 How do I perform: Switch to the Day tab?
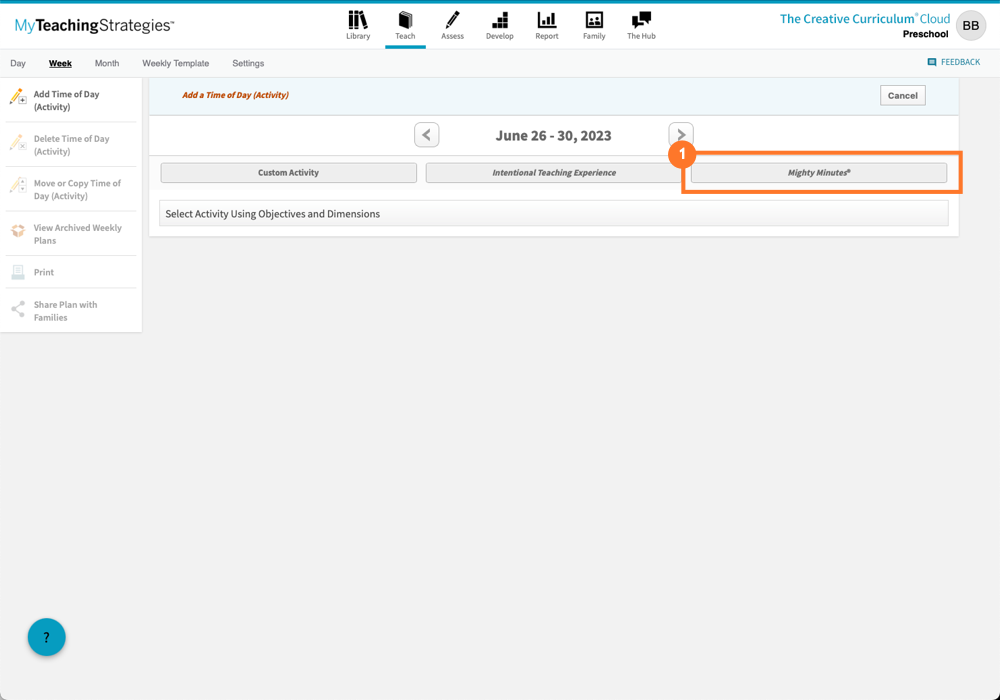point(17,62)
